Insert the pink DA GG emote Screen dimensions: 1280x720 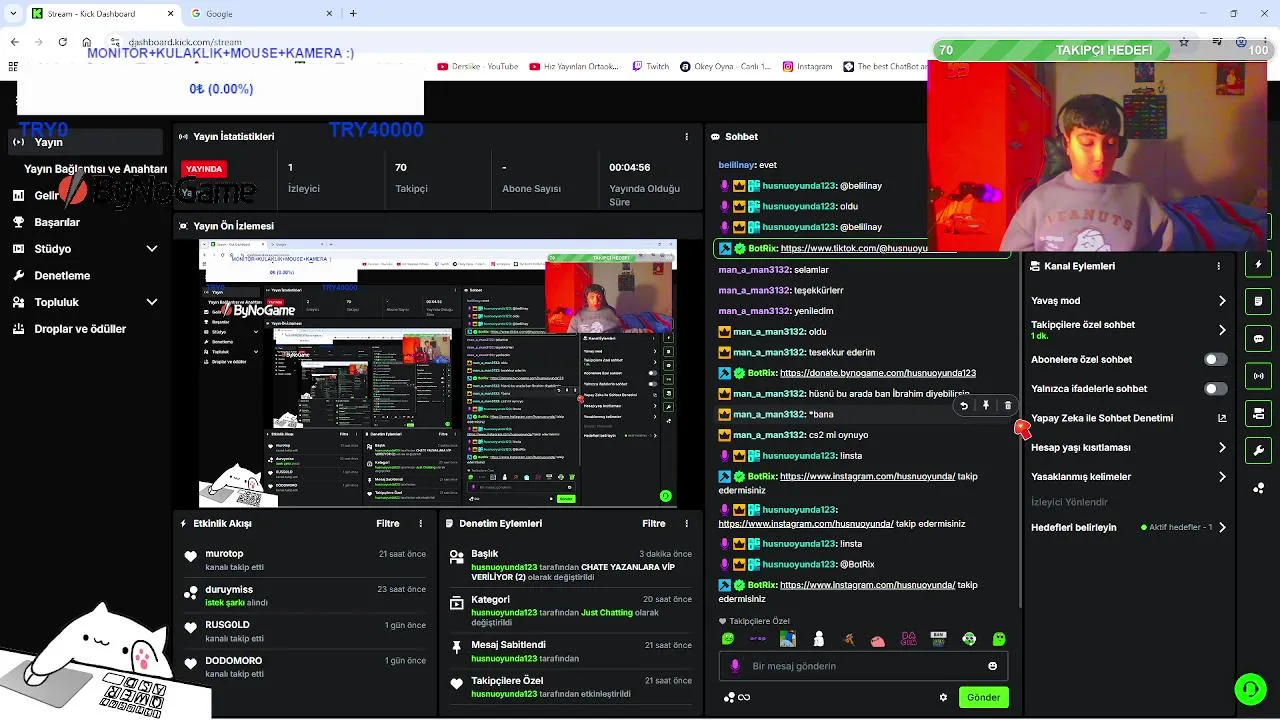pos(908,639)
